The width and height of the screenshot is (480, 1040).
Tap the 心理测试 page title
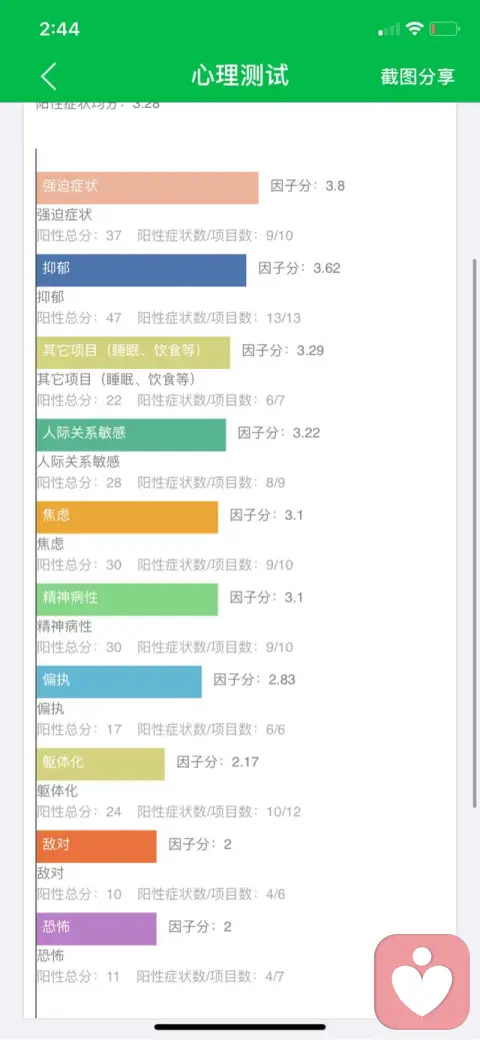[240, 76]
